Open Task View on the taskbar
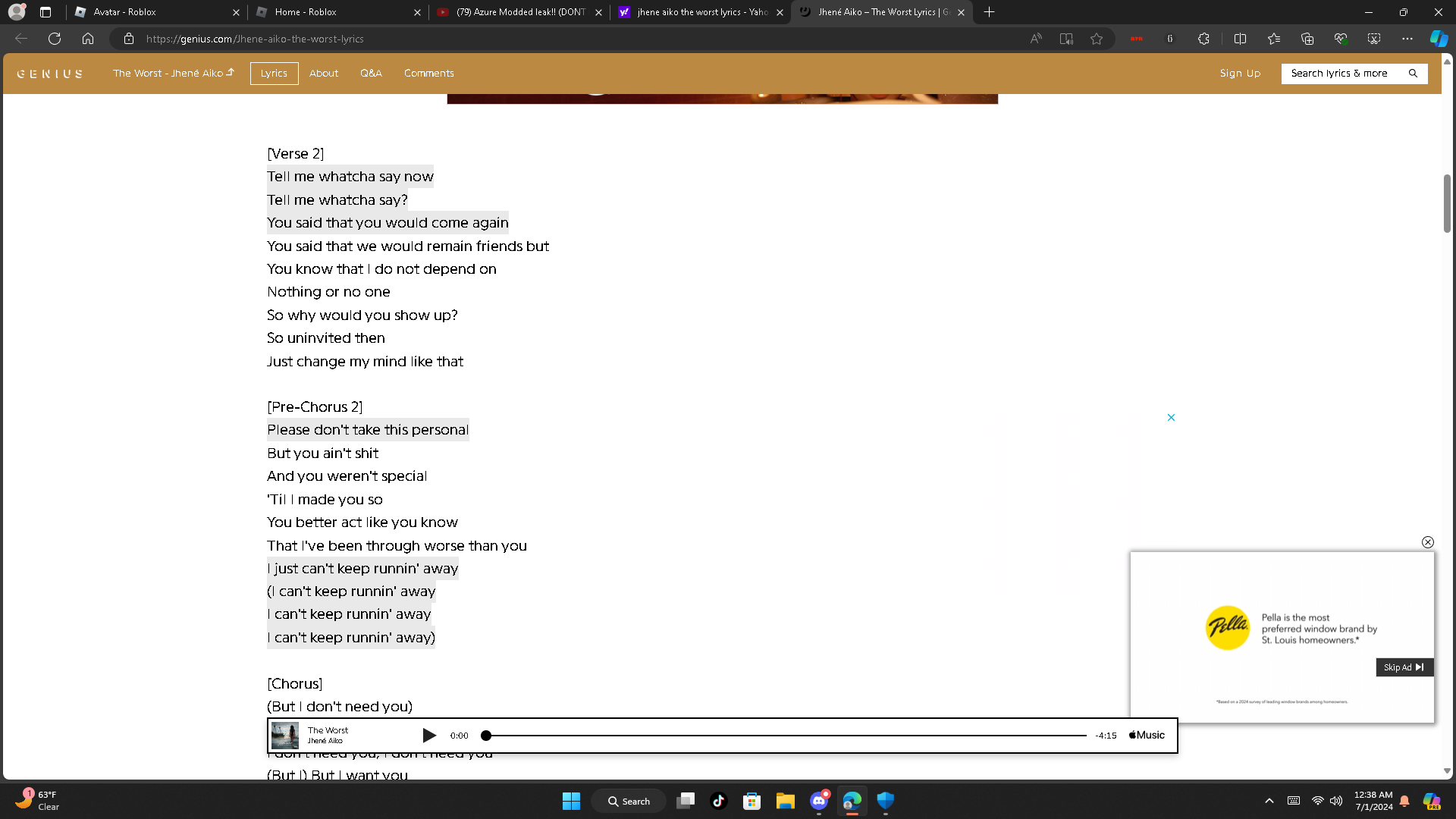 [x=686, y=801]
